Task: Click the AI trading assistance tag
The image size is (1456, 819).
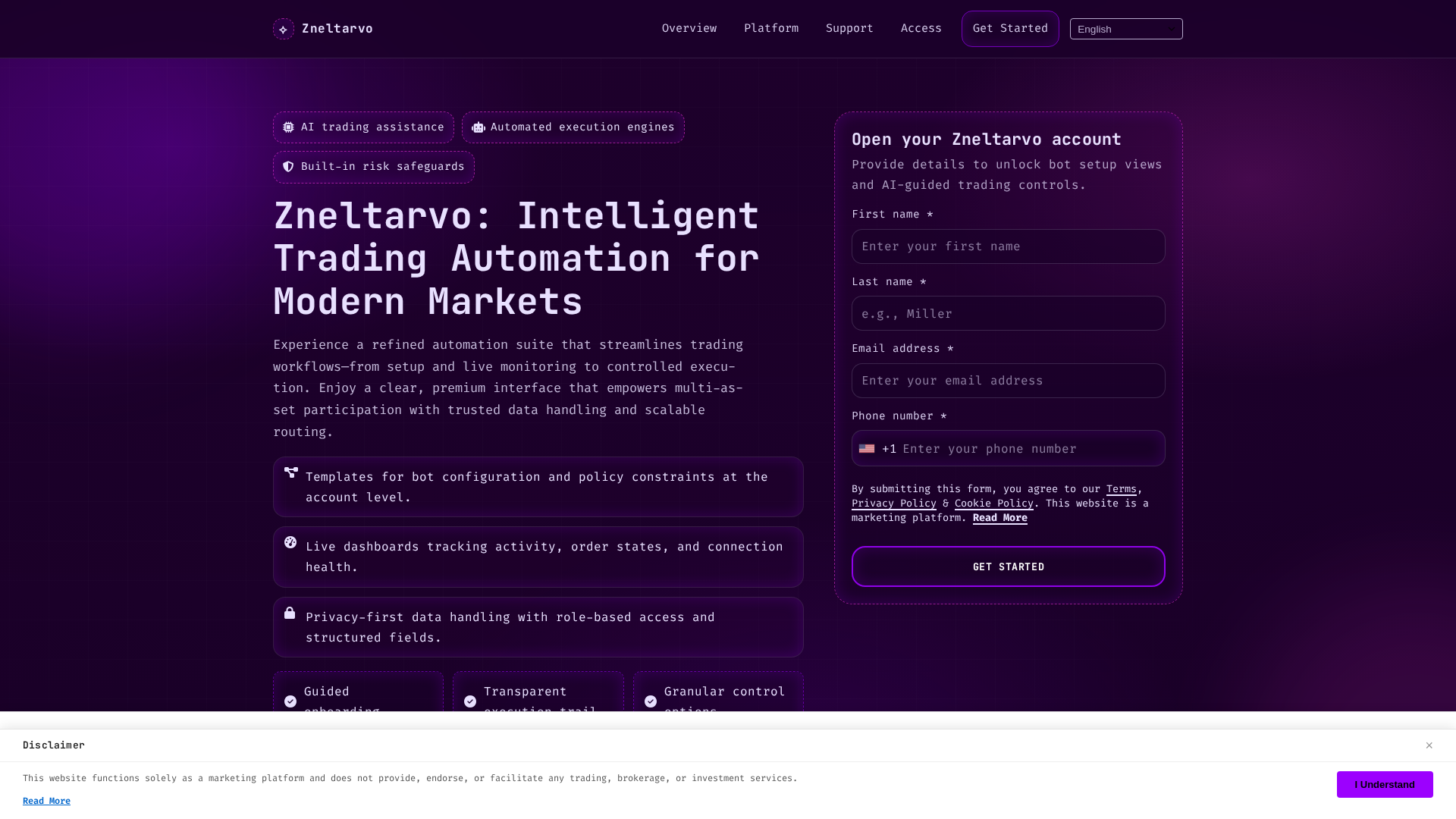Action: tap(363, 127)
